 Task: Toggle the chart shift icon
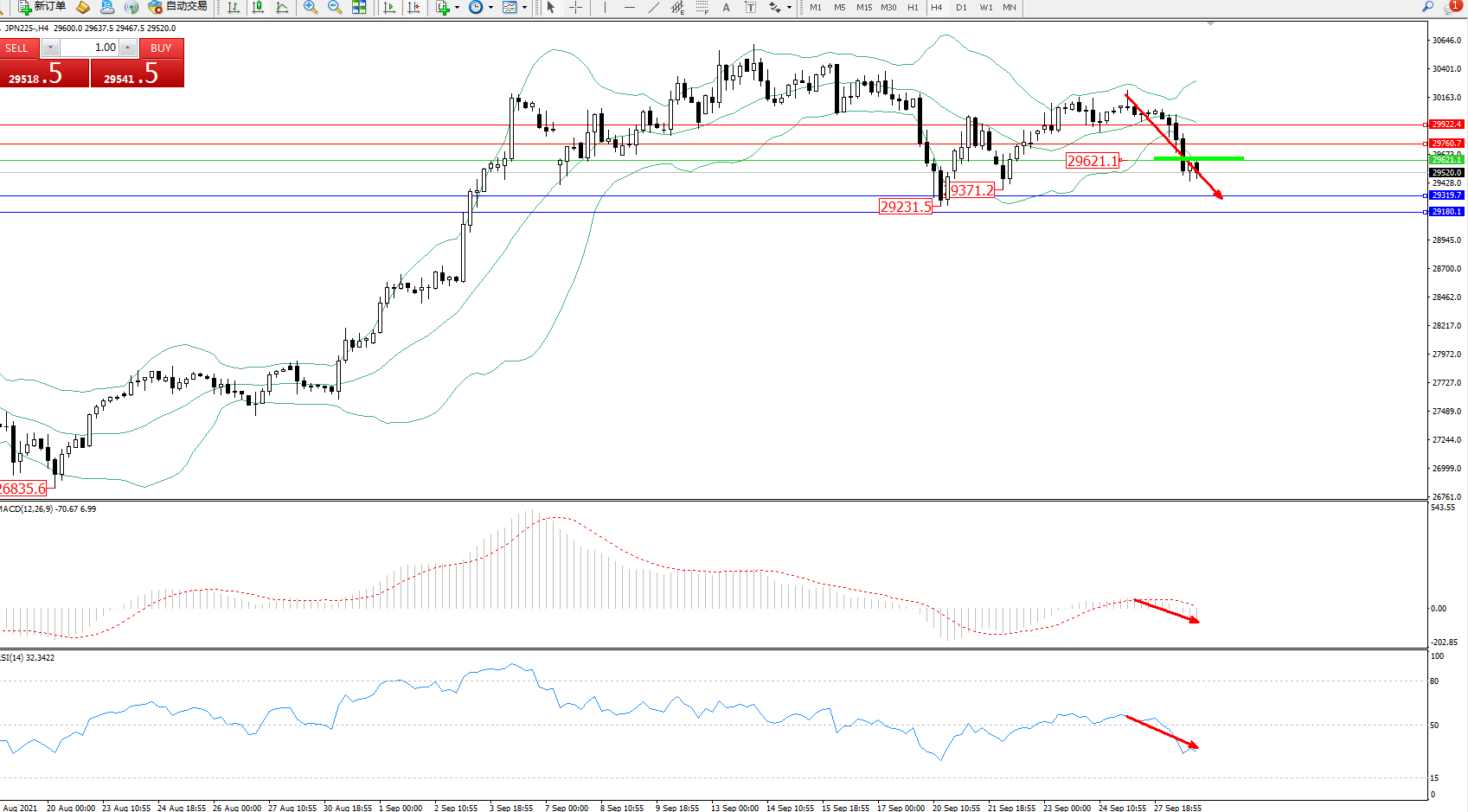pos(414,7)
